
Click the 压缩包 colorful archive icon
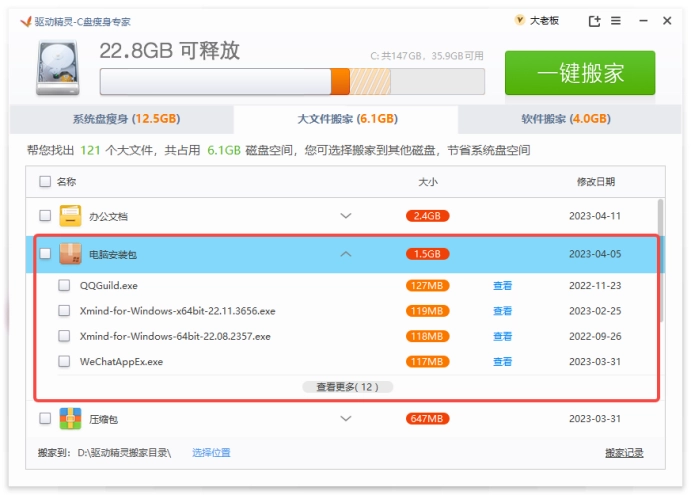click(70, 418)
